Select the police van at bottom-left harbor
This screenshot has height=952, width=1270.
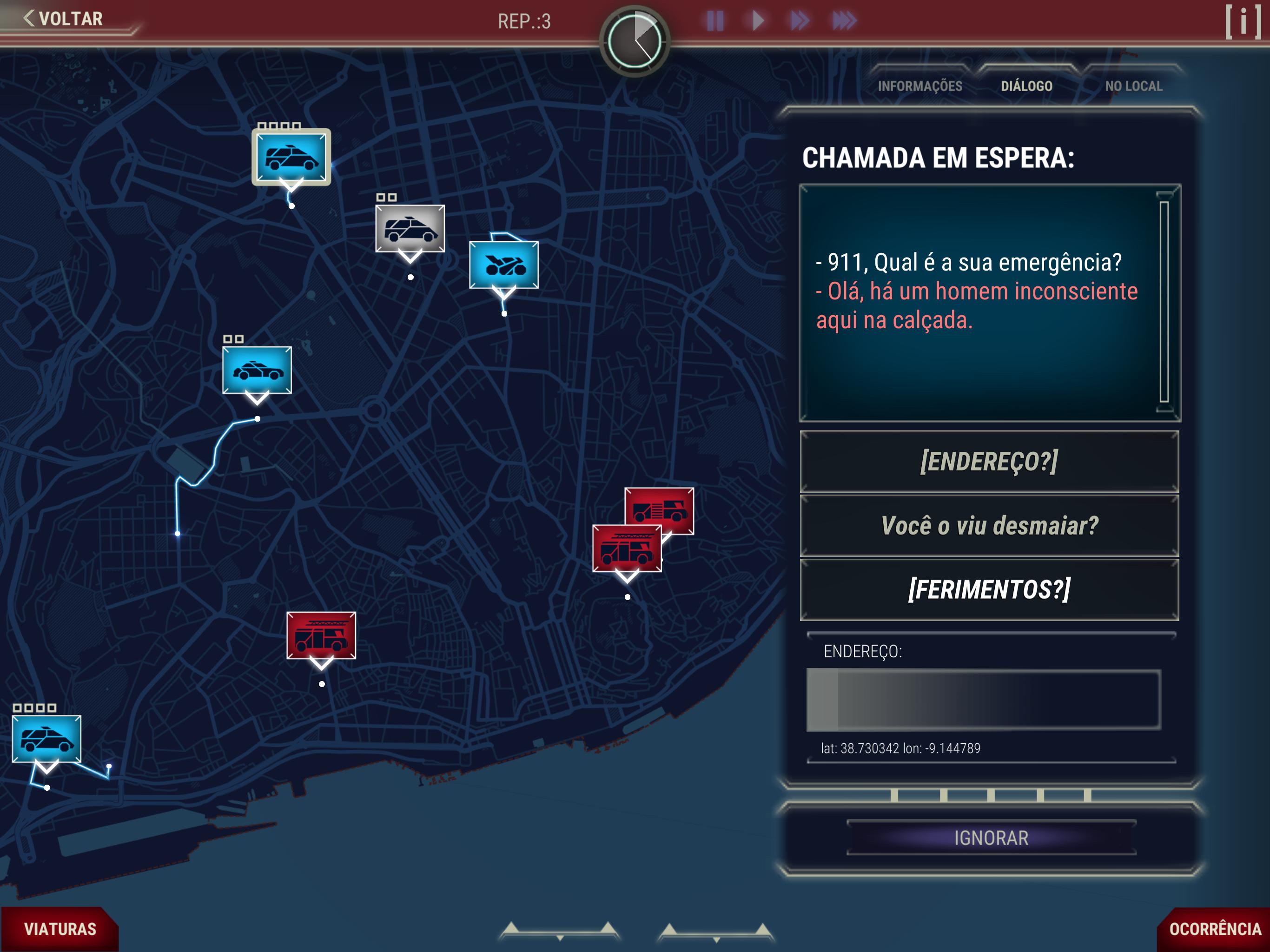tap(46, 739)
